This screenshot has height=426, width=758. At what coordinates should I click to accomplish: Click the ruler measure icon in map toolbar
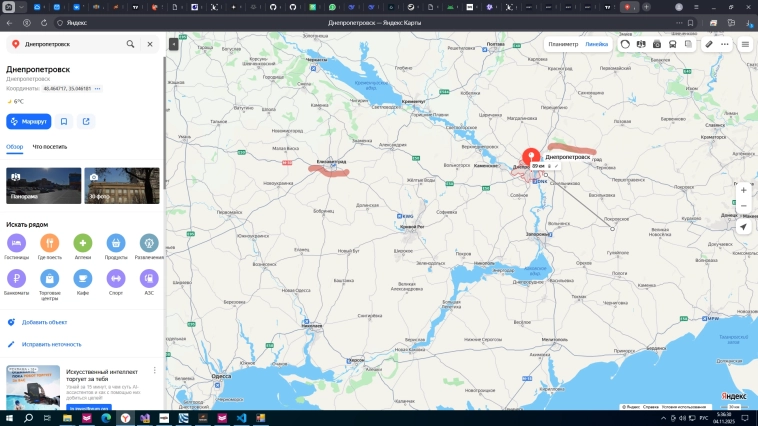pos(709,44)
